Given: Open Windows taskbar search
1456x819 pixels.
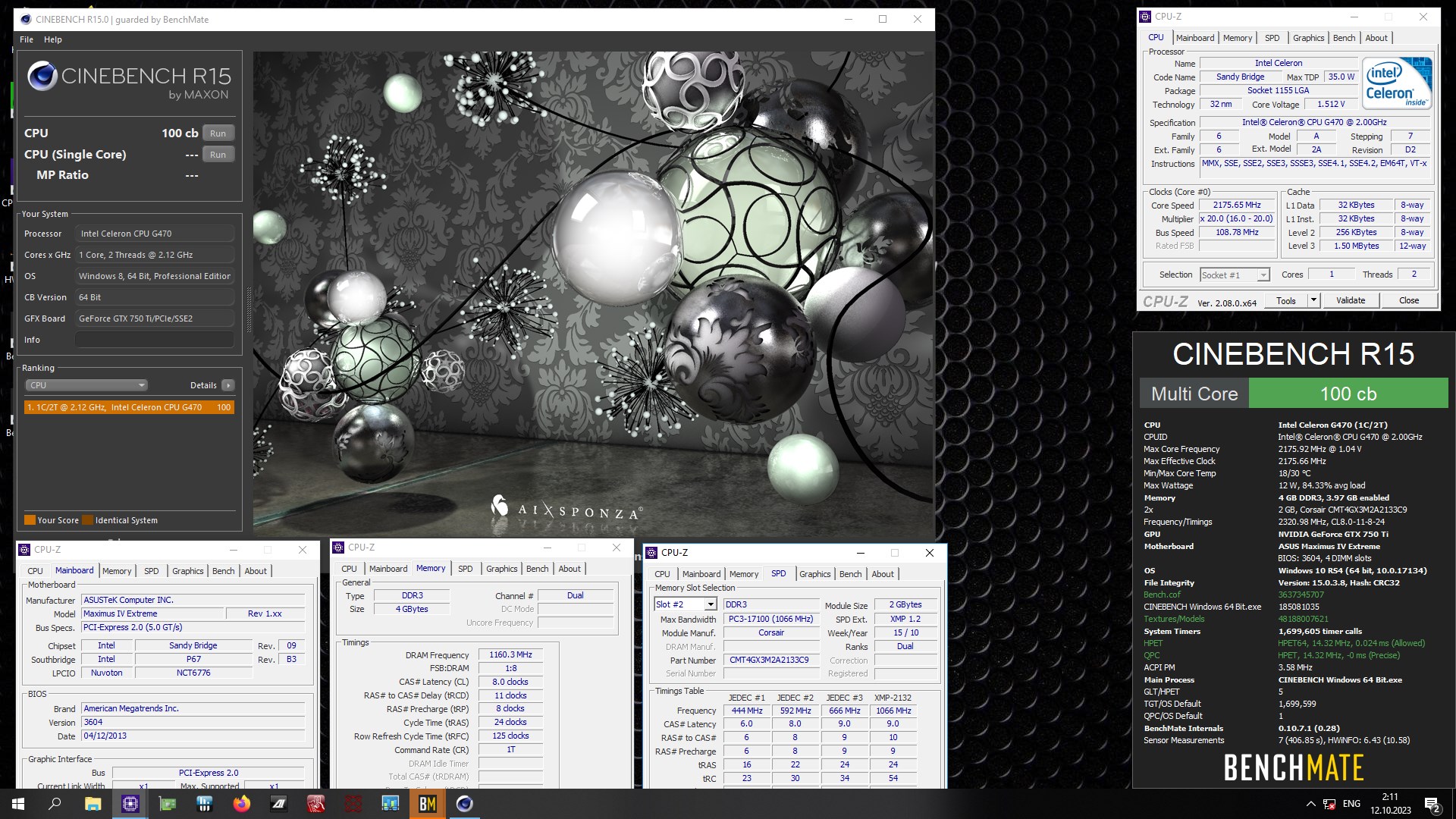Looking at the screenshot, I should [55, 804].
